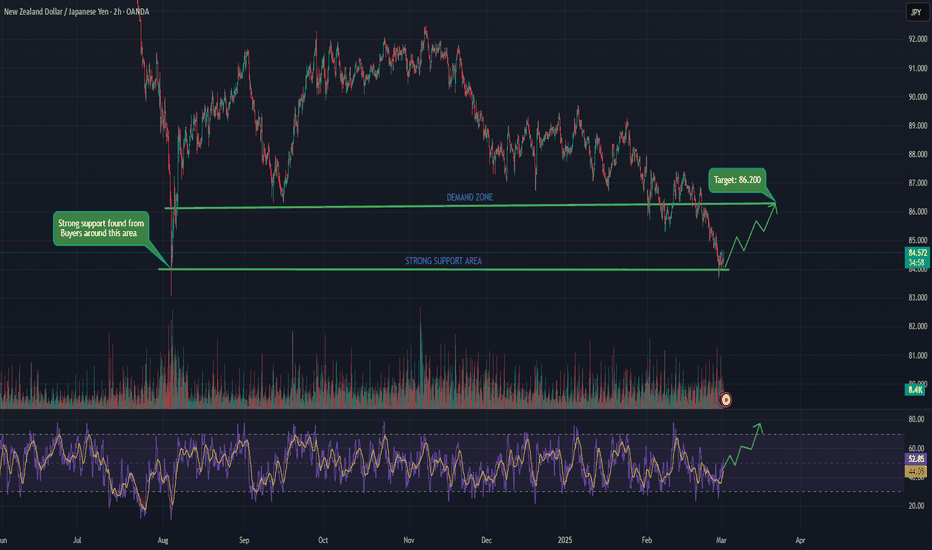Click the 87.000 price scale label

pyautogui.click(x=917, y=183)
